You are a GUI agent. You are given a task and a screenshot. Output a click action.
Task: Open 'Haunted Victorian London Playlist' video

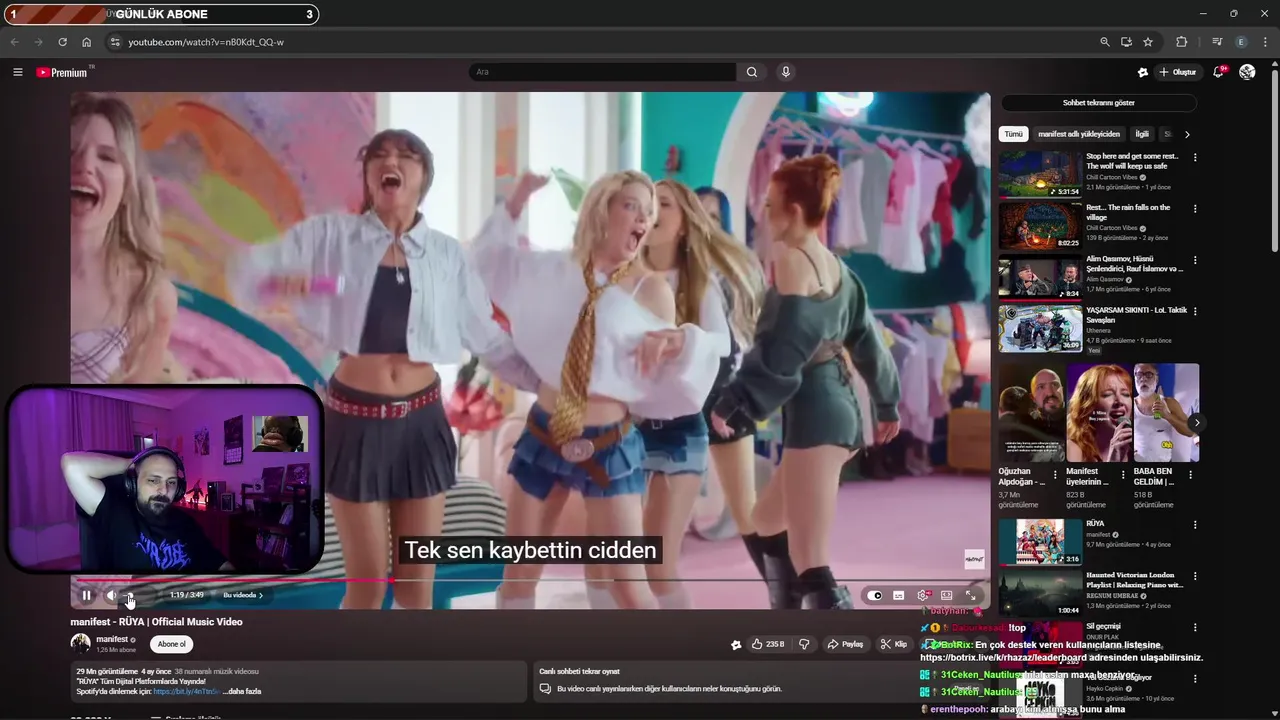coord(1040,593)
